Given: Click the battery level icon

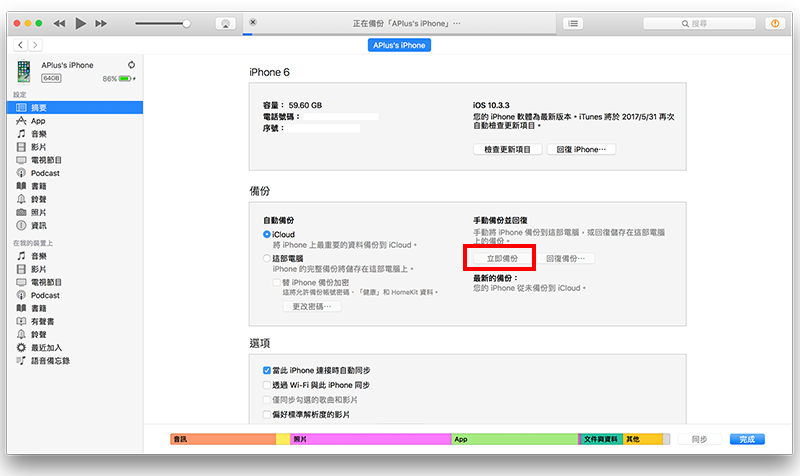Looking at the screenshot, I should pos(126,79).
